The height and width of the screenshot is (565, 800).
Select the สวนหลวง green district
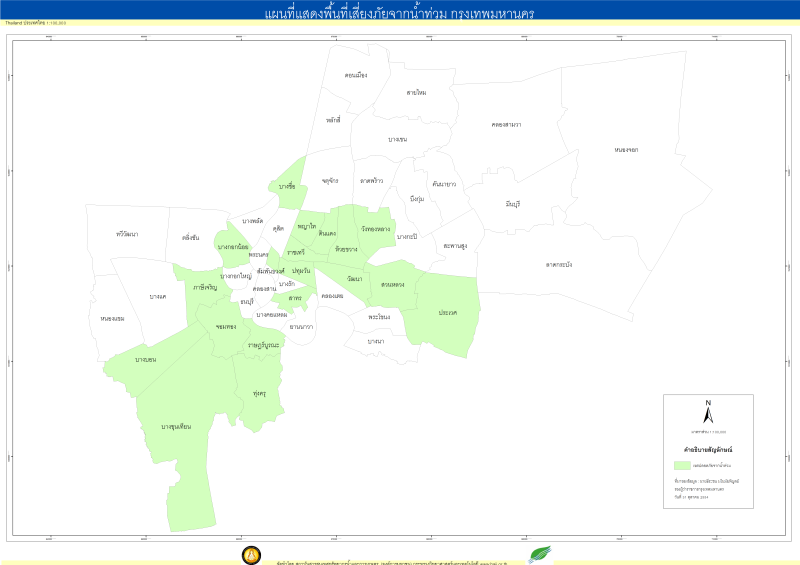tap(392, 285)
